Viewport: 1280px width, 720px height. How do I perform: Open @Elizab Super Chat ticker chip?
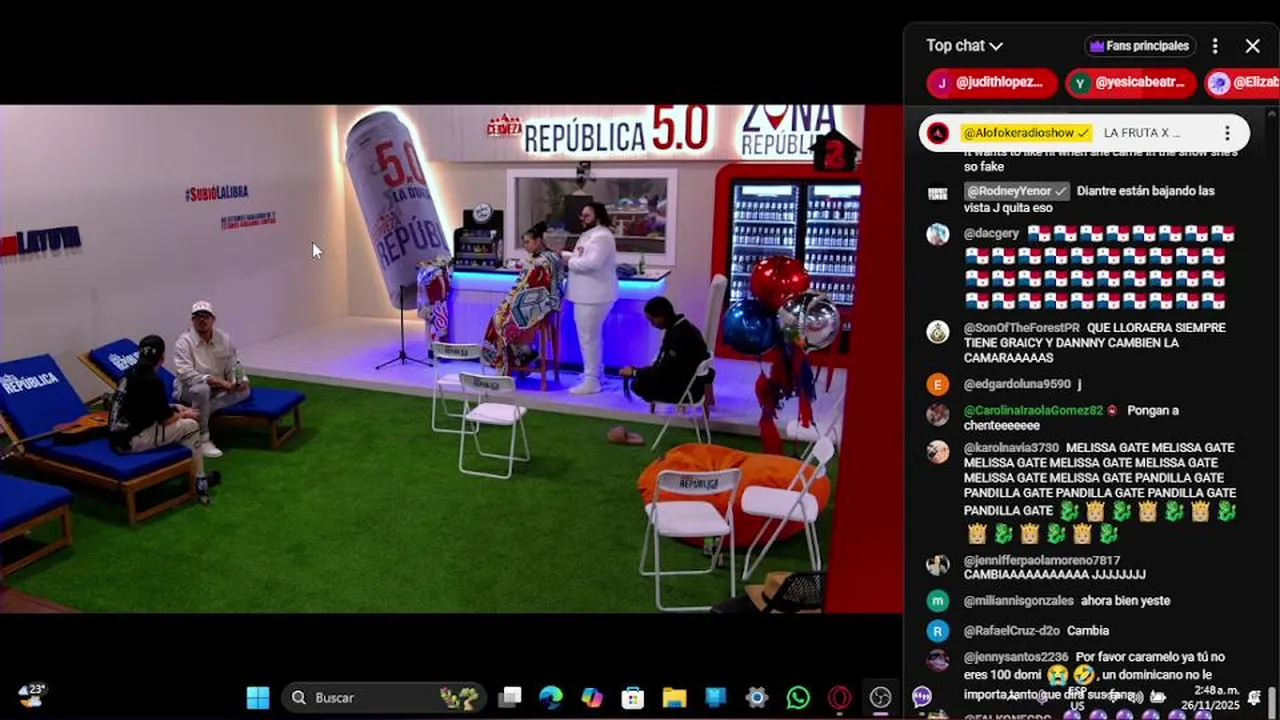1242,83
